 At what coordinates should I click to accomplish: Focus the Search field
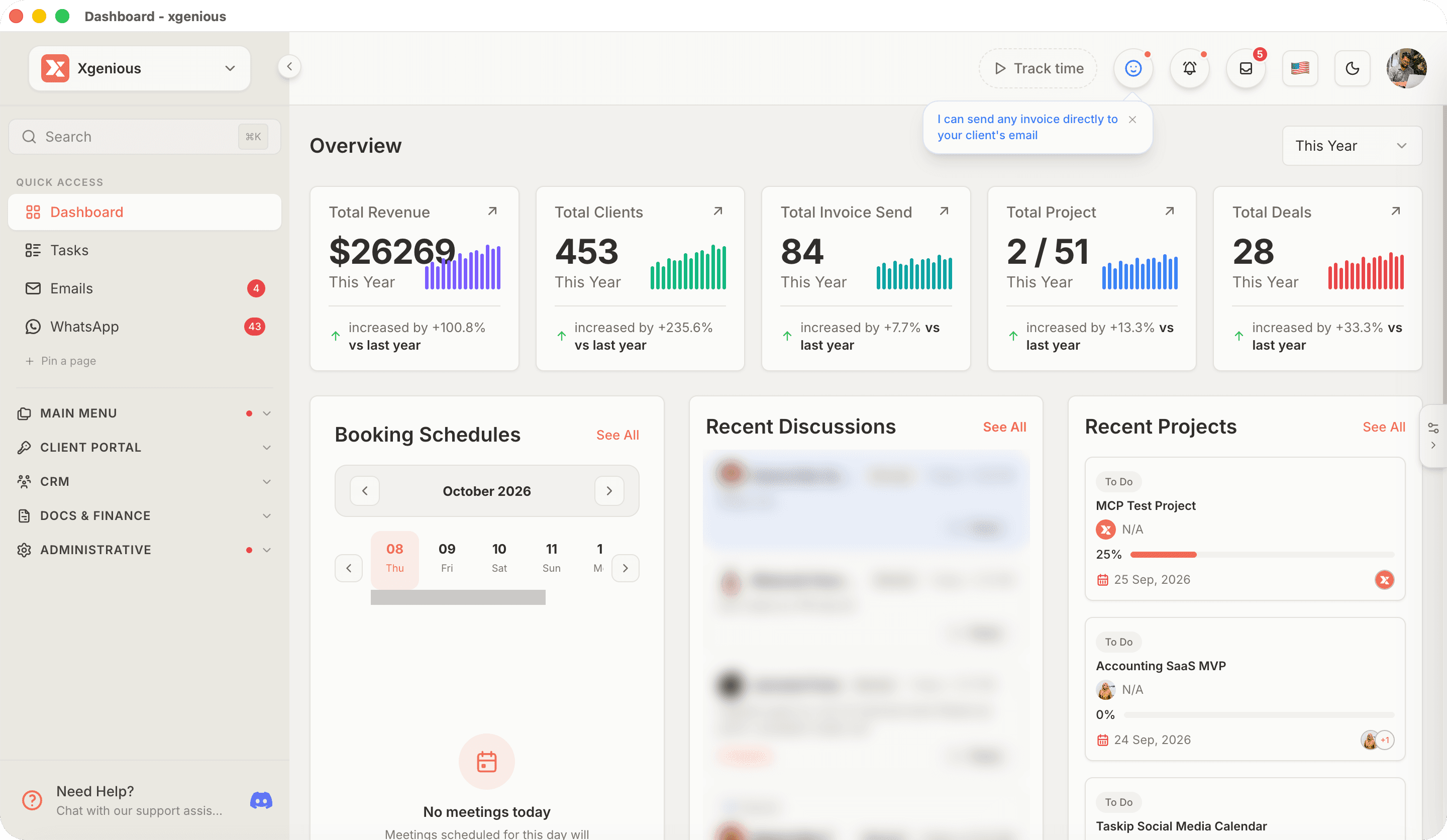(145, 137)
